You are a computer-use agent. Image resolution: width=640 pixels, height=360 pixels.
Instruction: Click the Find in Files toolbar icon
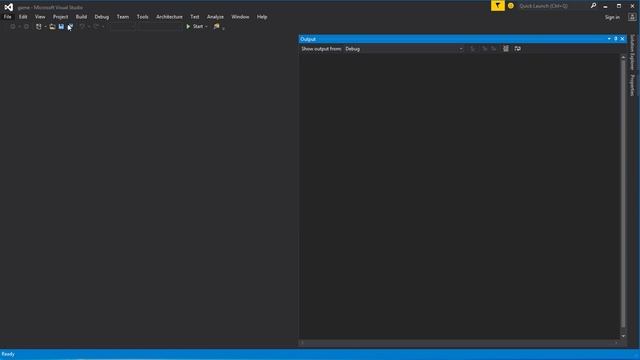pos(217,27)
